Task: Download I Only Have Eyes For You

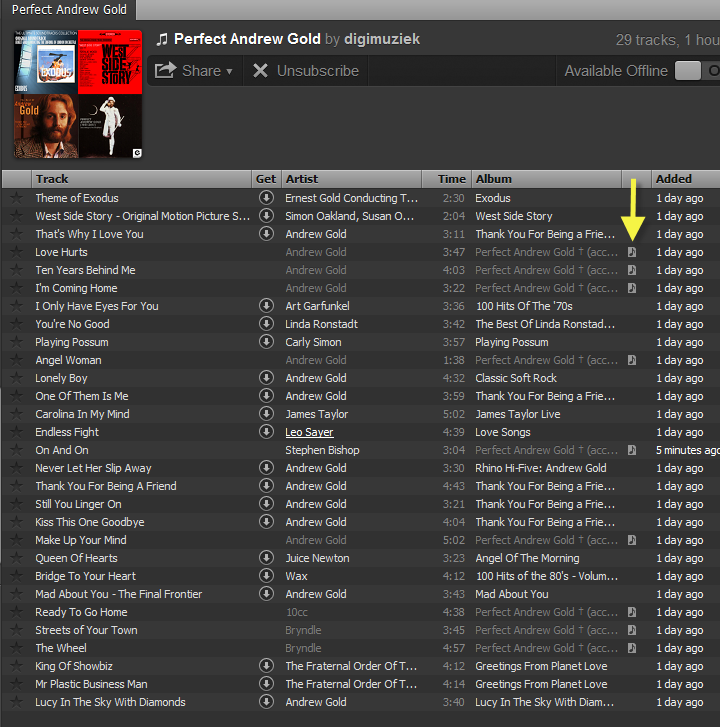Action: tap(266, 306)
